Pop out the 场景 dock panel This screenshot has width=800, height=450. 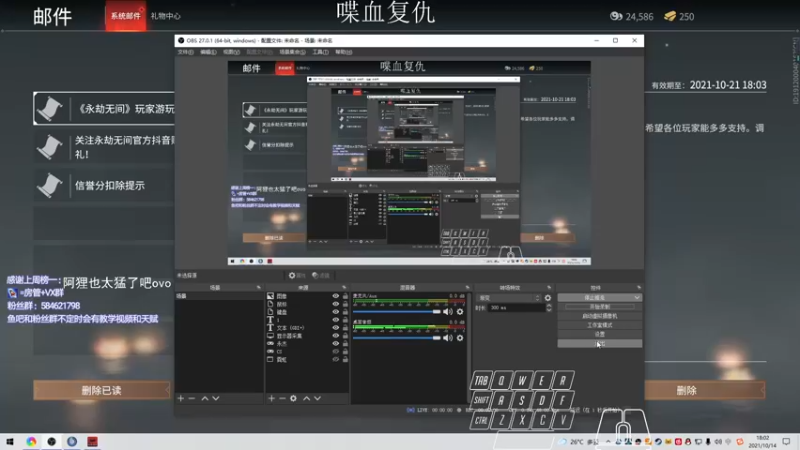click(259, 288)
